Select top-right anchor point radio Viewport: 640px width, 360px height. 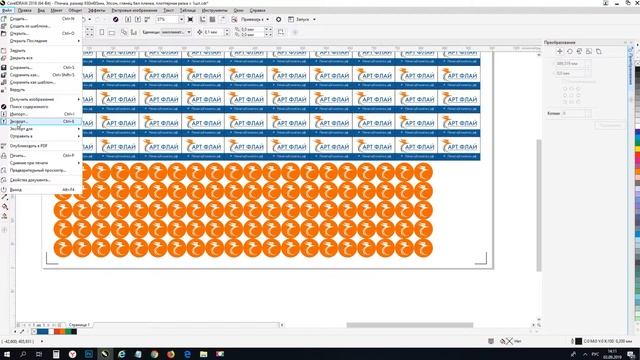click(x=578, y=88)
